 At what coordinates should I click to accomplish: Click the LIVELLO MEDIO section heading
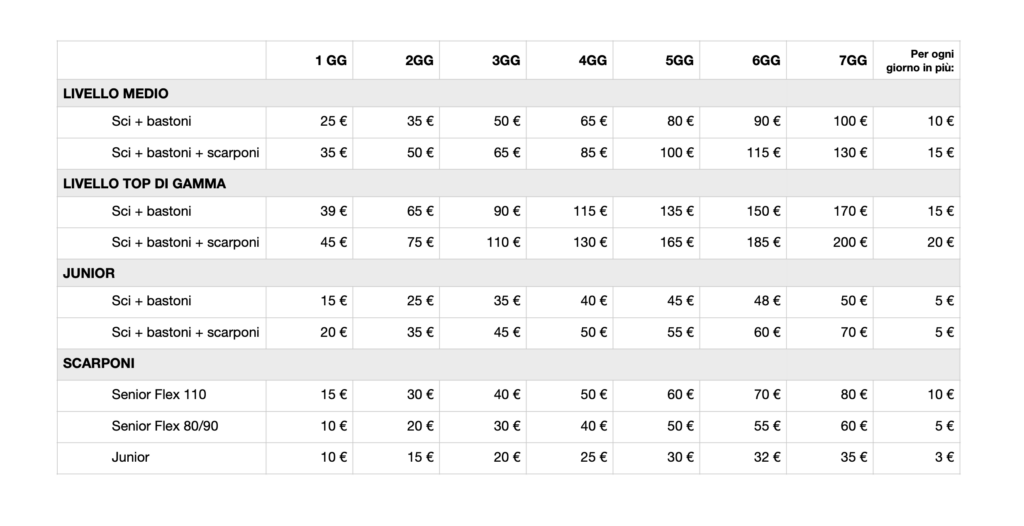pyautogui.click(x=116, y=93)
